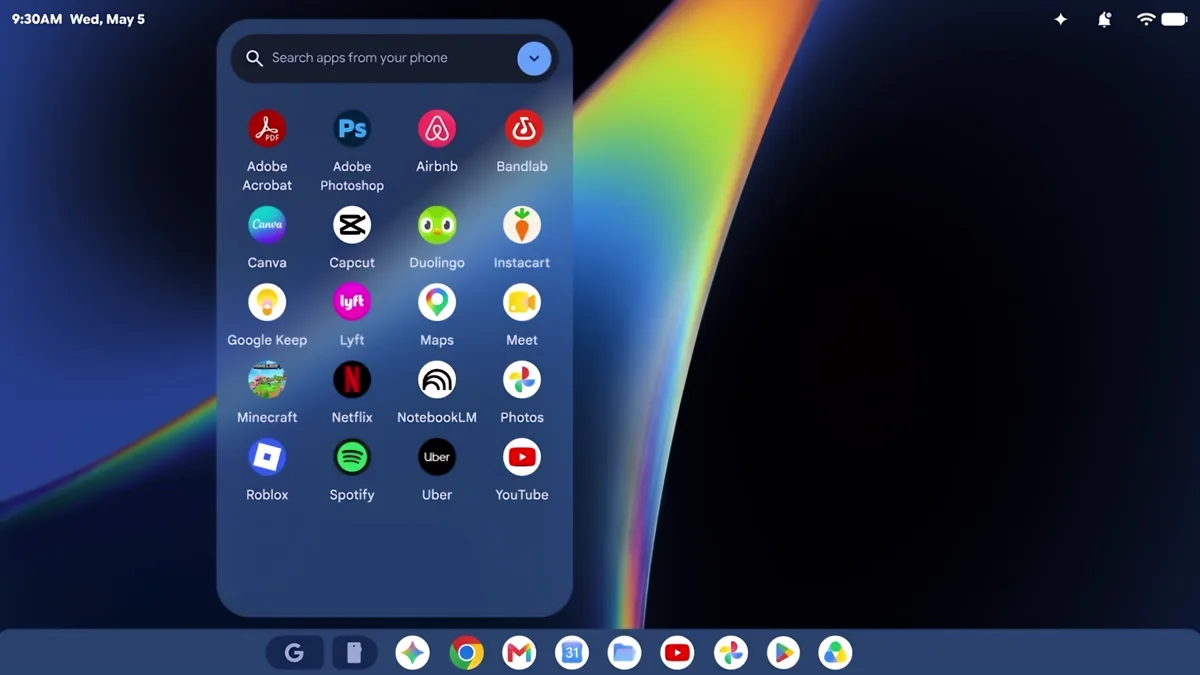Open Play Store from the shelf
Image resolution: width=1200 pixels, height=675 pixels.
pos(784,653)
